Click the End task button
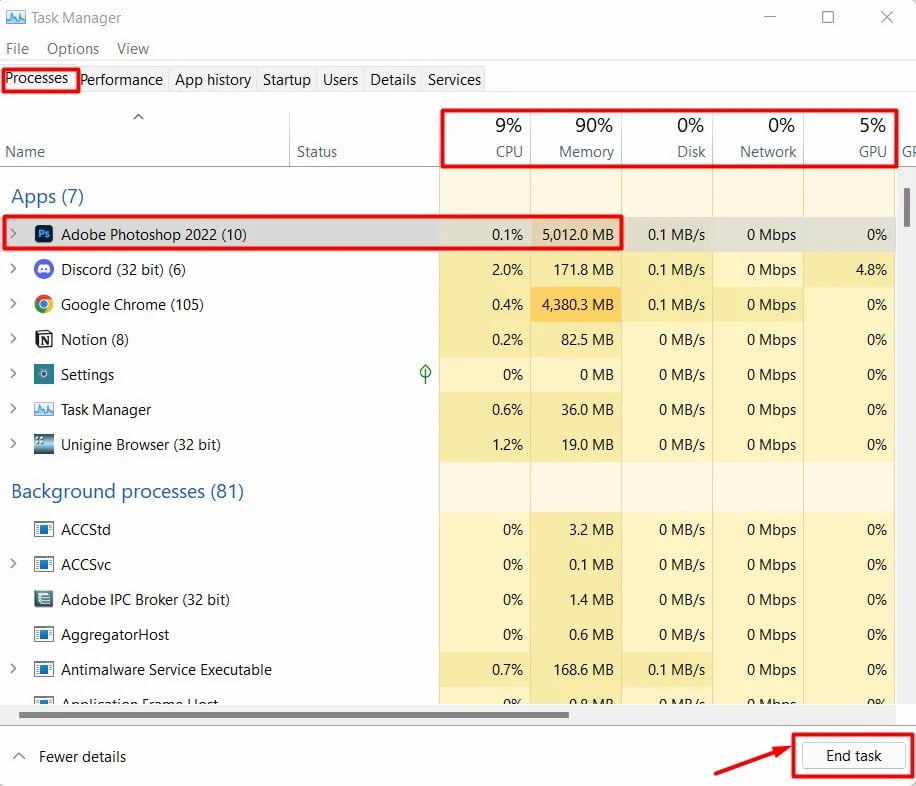The image size is (916, 786). [853, 756]
